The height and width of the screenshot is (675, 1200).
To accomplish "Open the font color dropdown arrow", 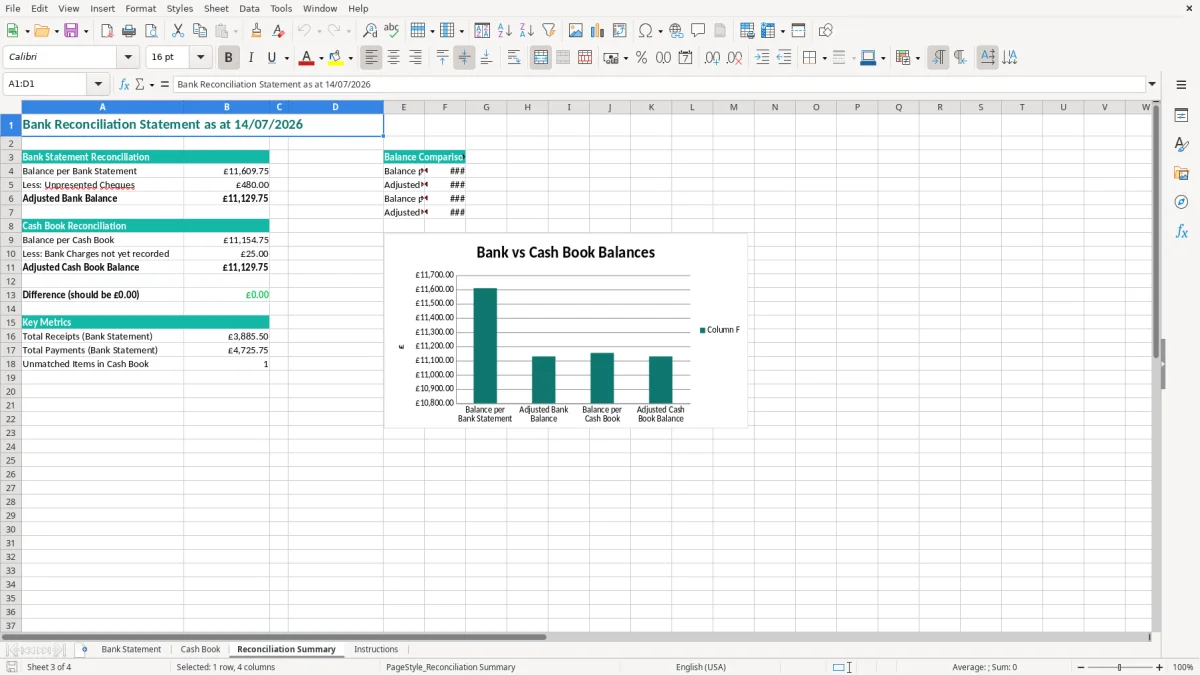I will click(x=321, y=59).
